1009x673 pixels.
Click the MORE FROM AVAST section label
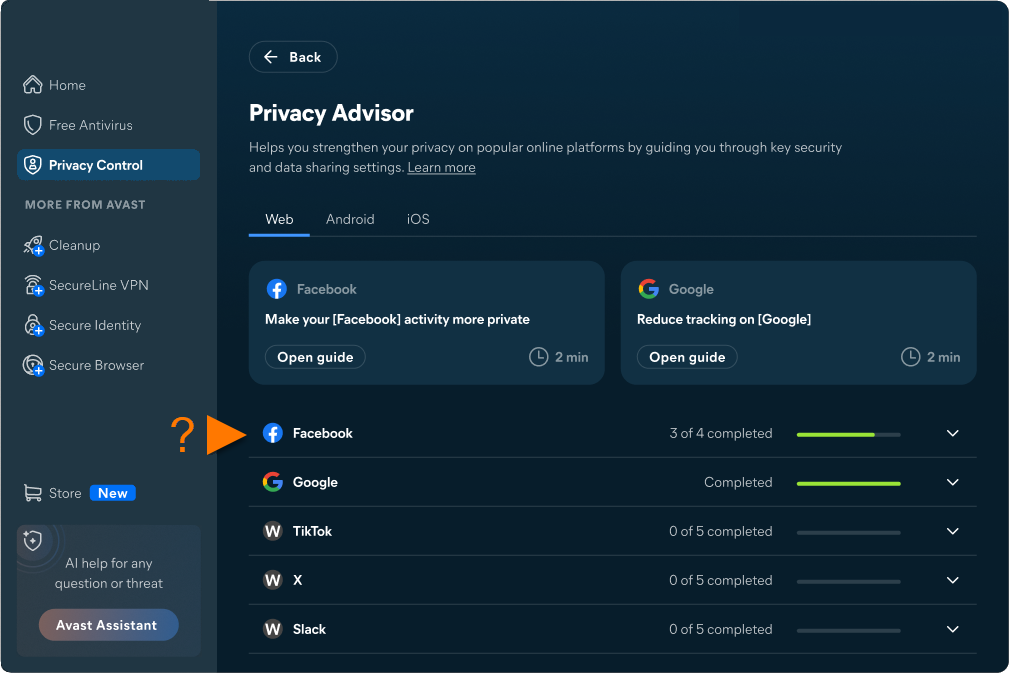(85, 205)
